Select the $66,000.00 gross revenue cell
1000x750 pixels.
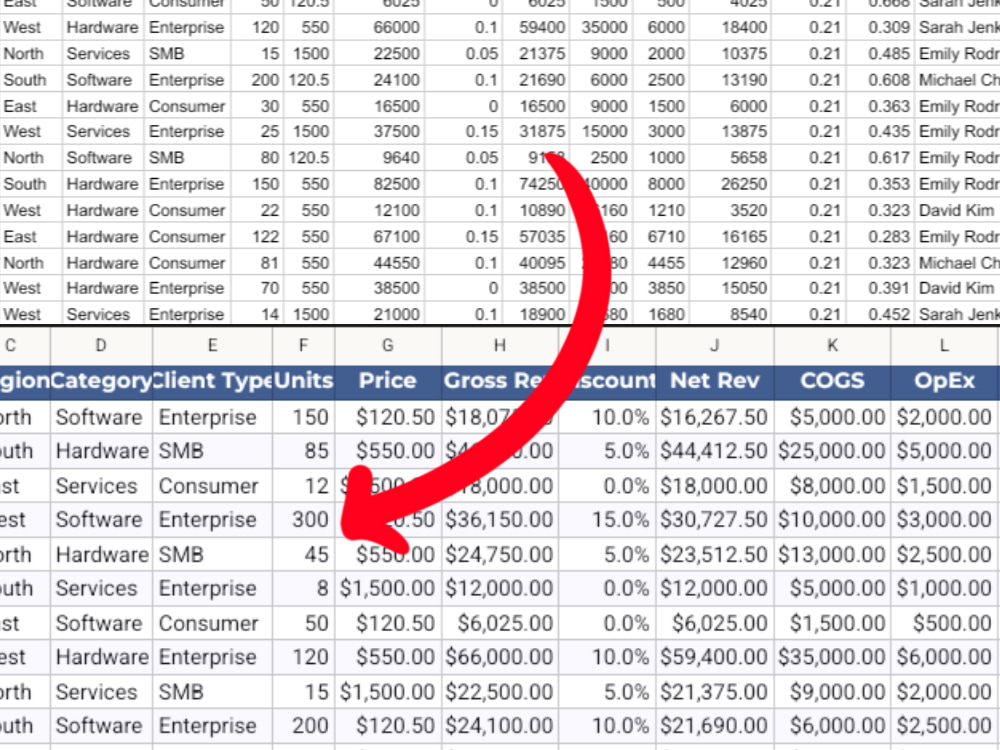coord(500,657)
